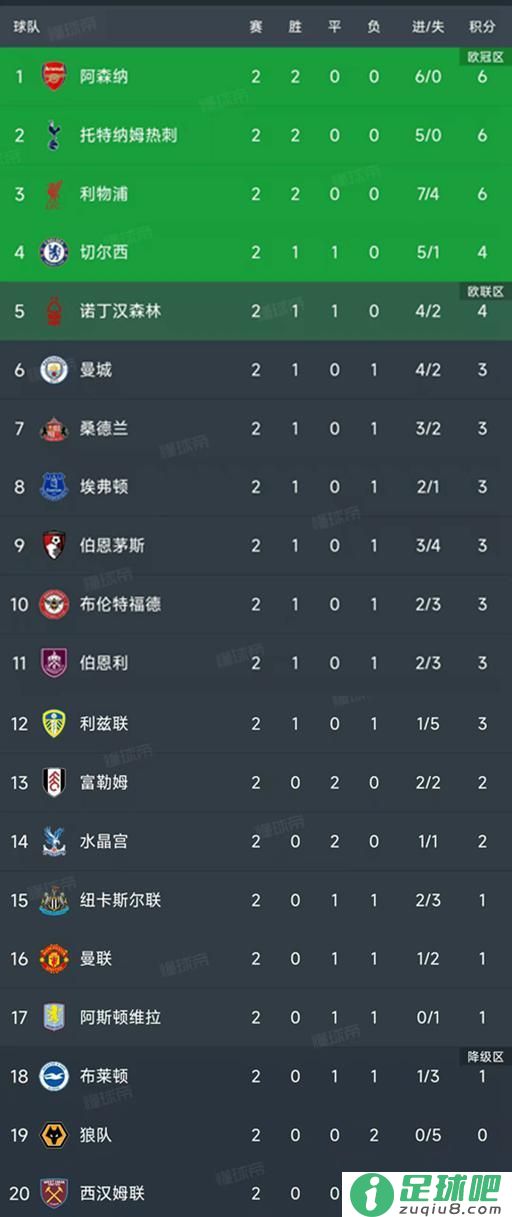Image resolution: width=512 pixels, height=1217 pixels.
Task: Click the Arsenal club crest
Action: click(x=54, y=76)
